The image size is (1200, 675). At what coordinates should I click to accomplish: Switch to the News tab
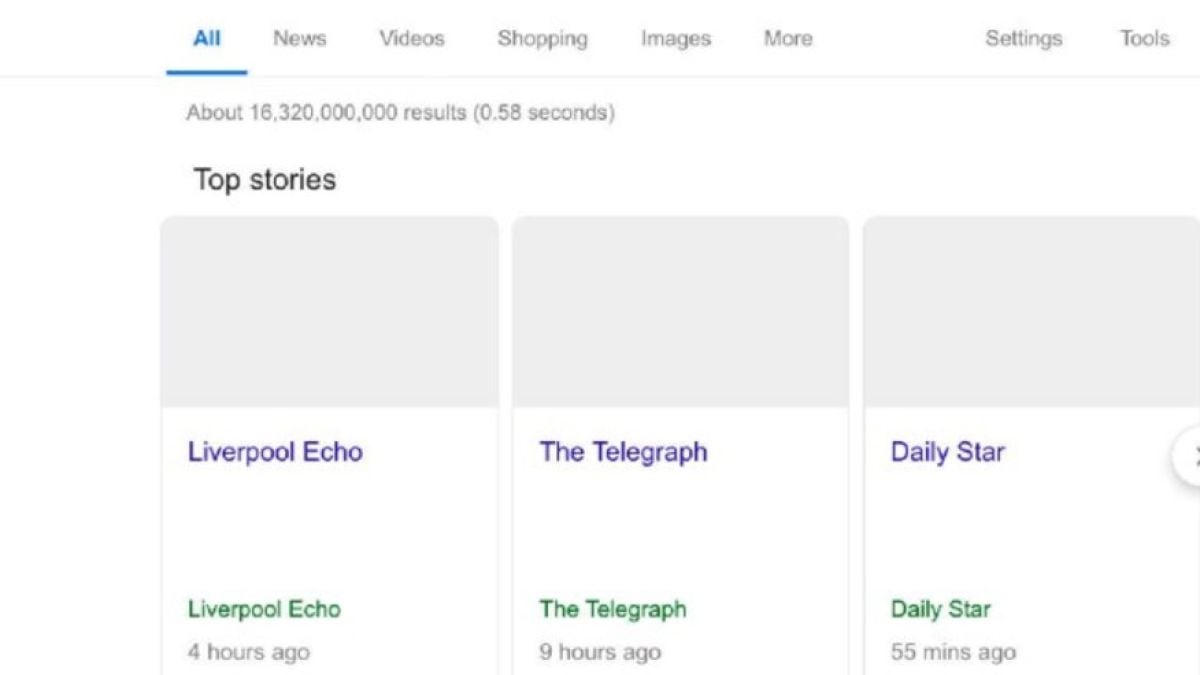tap(300, 39)
